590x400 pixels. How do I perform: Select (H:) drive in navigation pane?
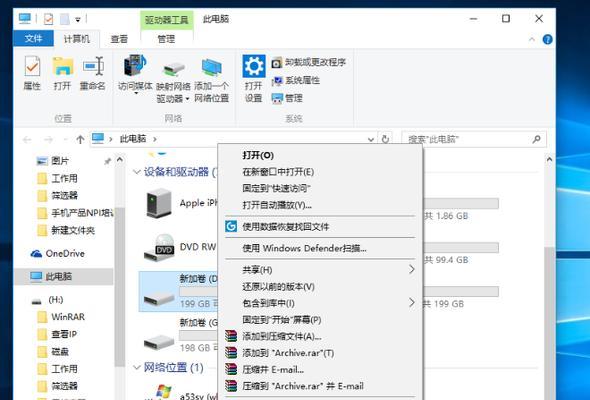[x=47, y=300]
